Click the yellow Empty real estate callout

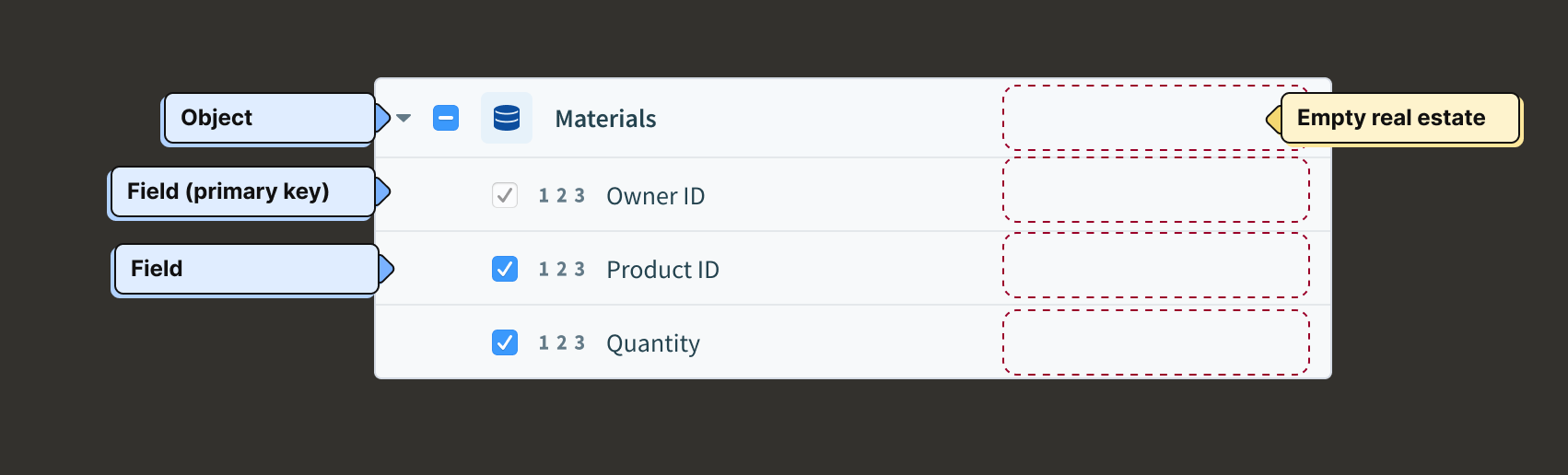click(1398, 118)
